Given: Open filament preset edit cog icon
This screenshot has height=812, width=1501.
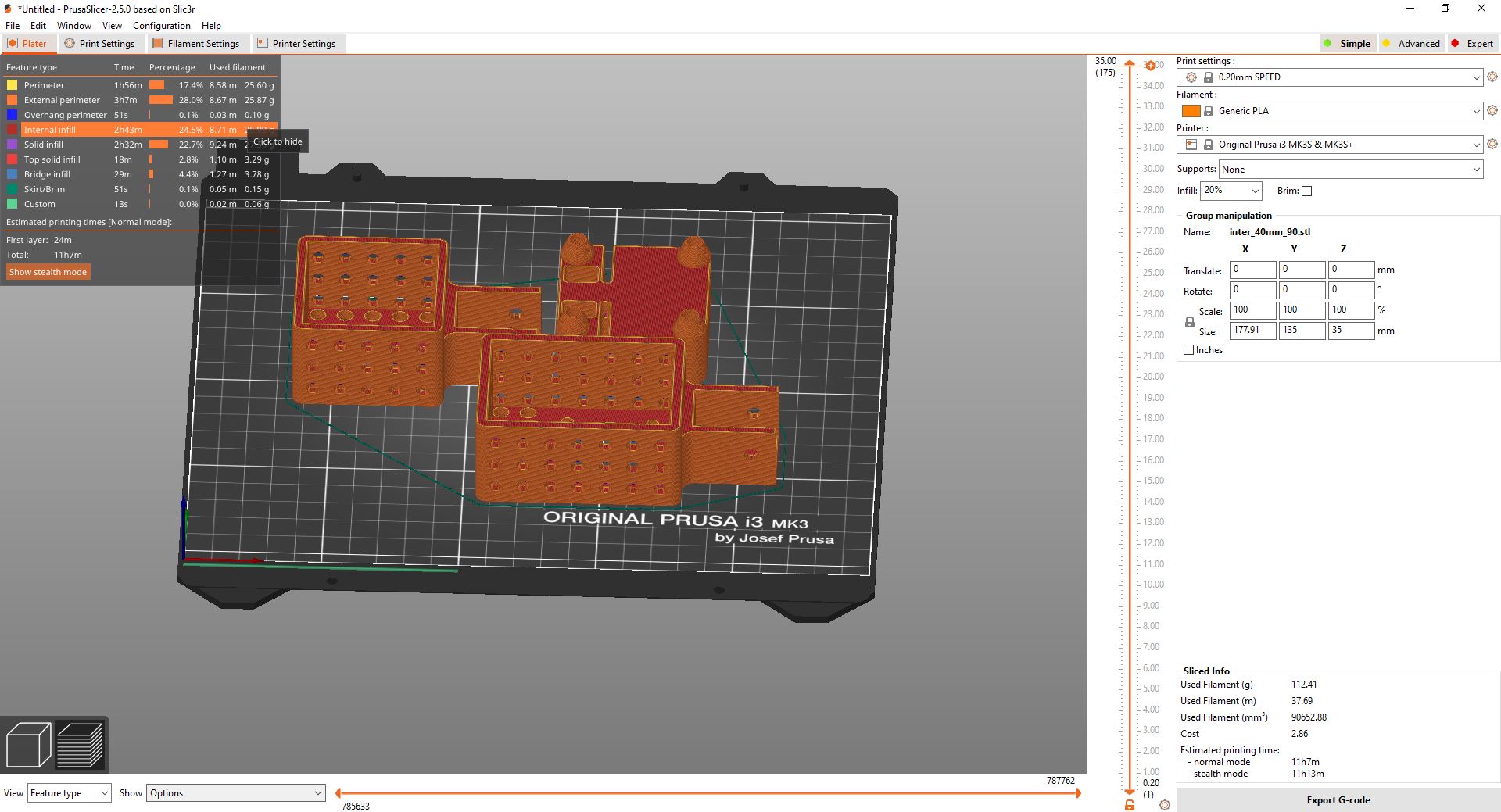Looking at the screenshot, I should coord(1492,110).
